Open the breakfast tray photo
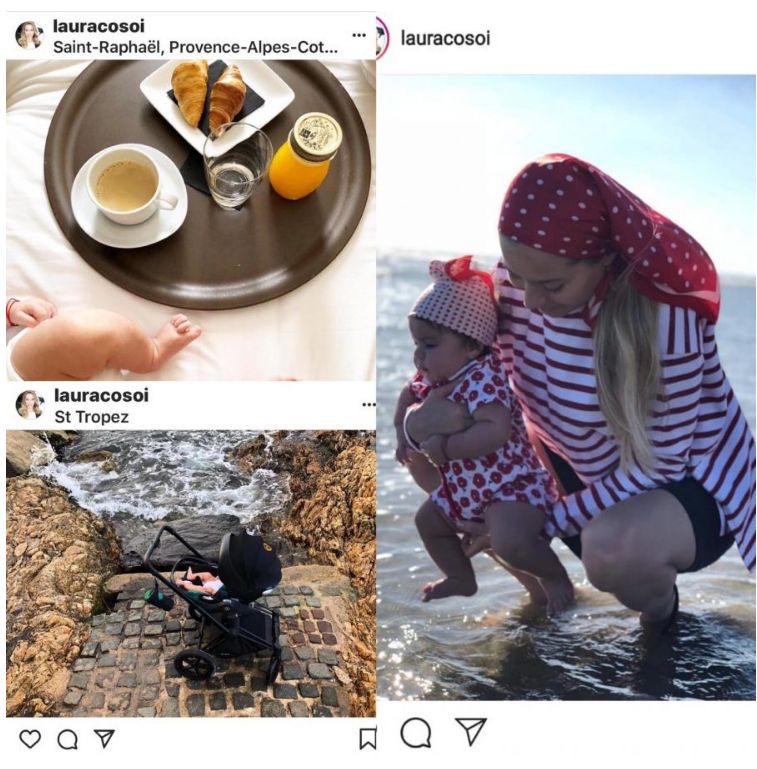 point(191,220)
